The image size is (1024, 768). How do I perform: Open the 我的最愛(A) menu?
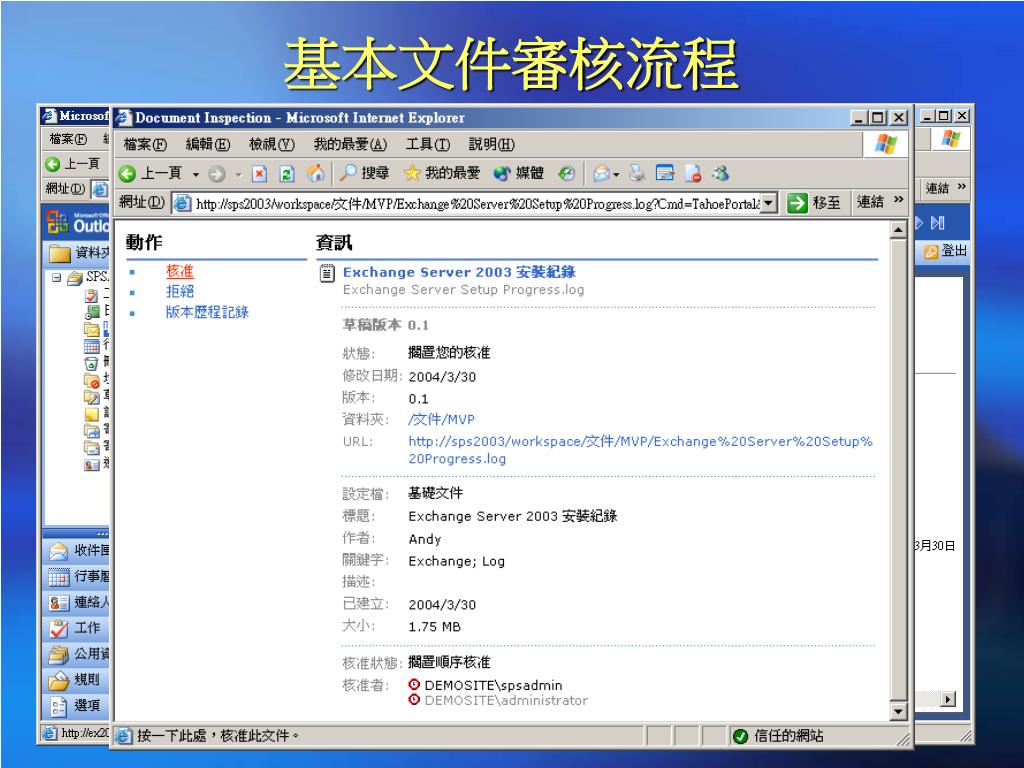(x=350, y=144)
